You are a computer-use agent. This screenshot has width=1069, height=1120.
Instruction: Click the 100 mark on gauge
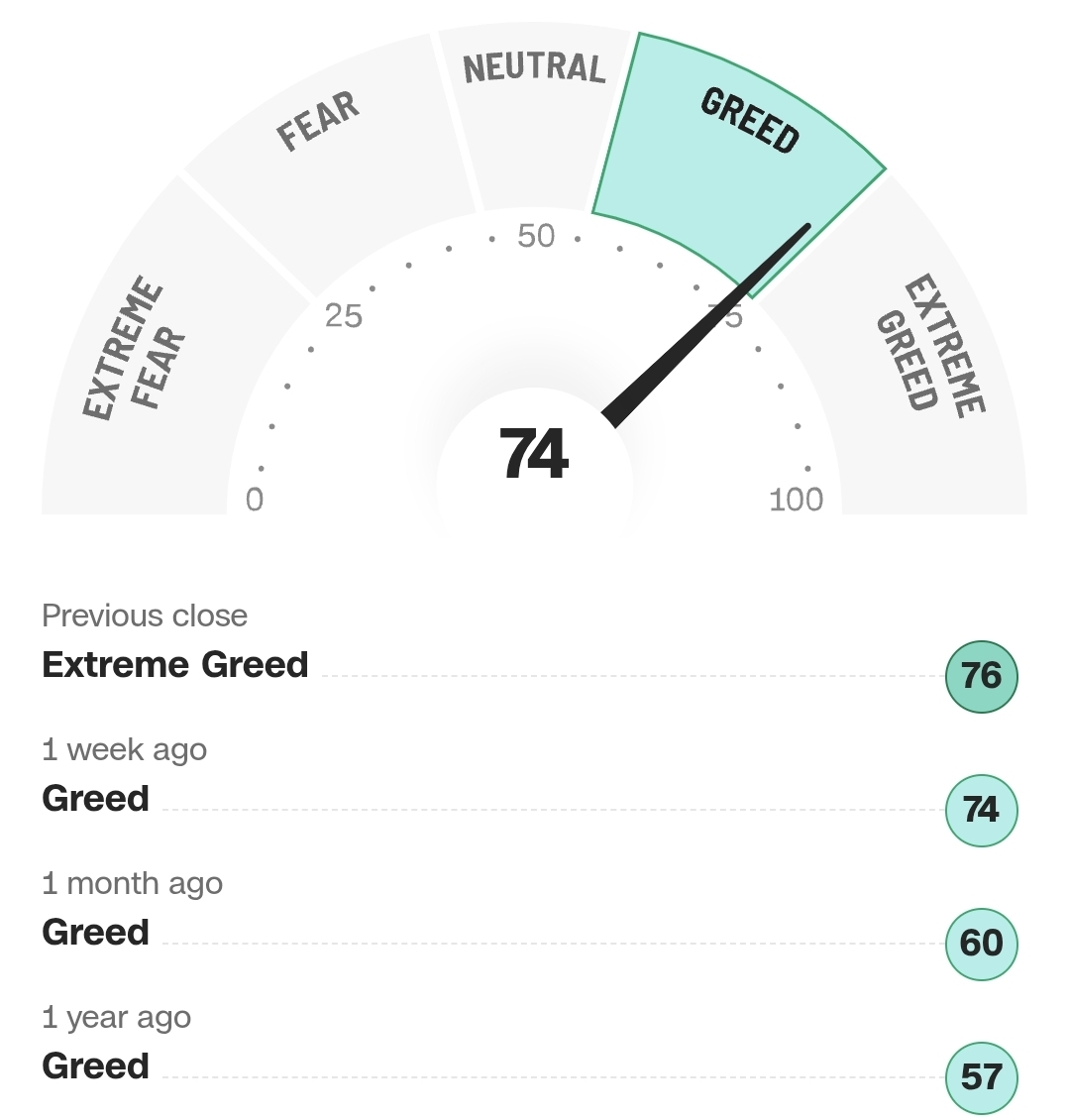click(x=797, y=500)
